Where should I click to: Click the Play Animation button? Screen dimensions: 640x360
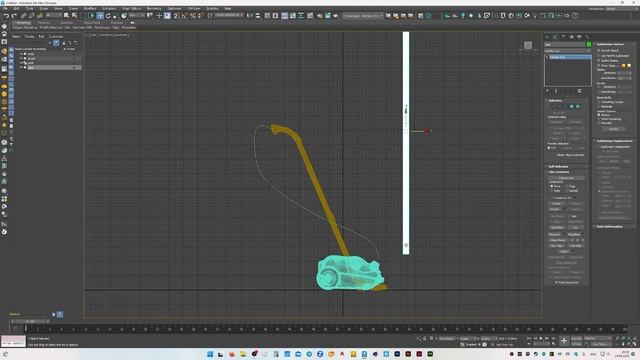pyautogui.click(x=541, y=338)
